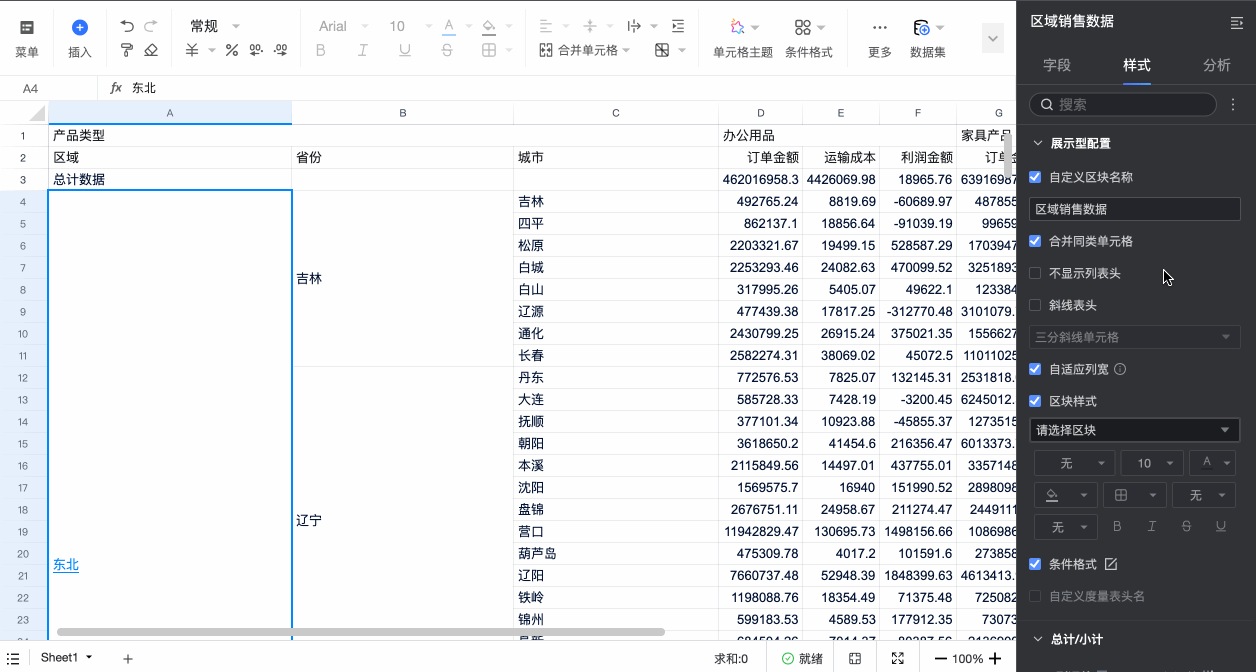The image size is (1256, 672).
Task: Toggle bold in the top toolbar
Action: click(321, 50)
